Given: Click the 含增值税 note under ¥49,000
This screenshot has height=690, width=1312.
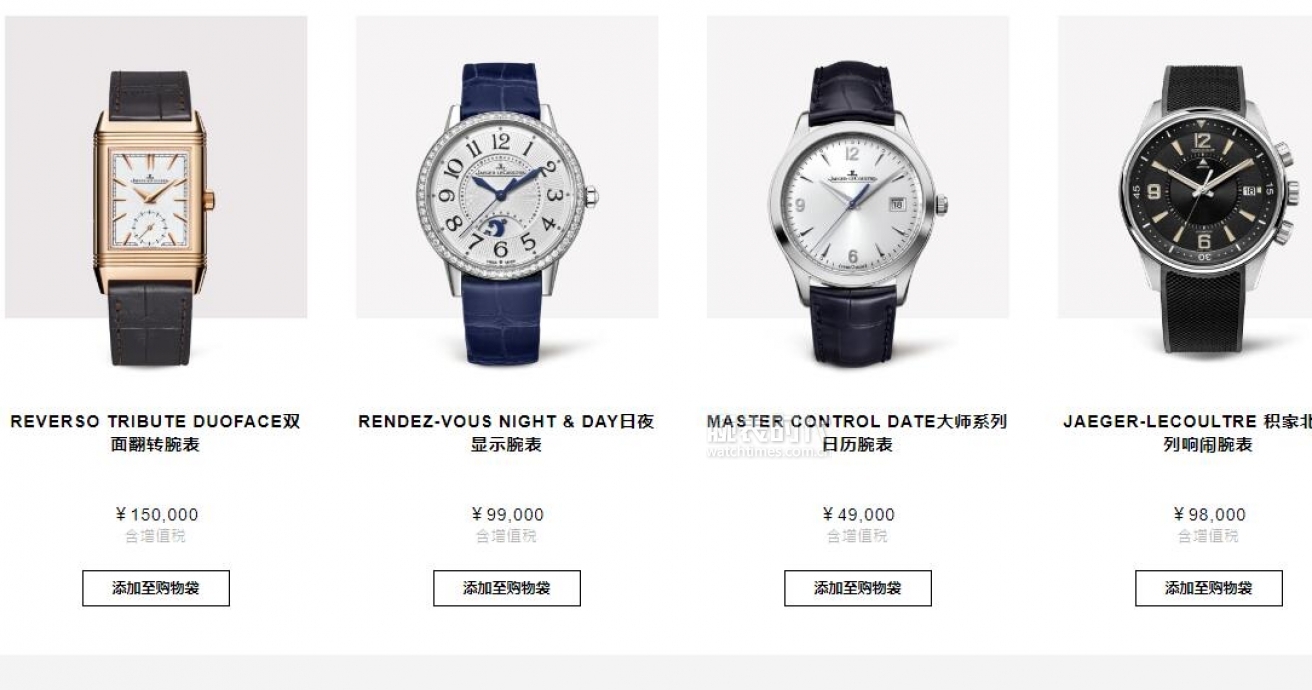Looking at the screenshot, I should [x=857, y=536].
